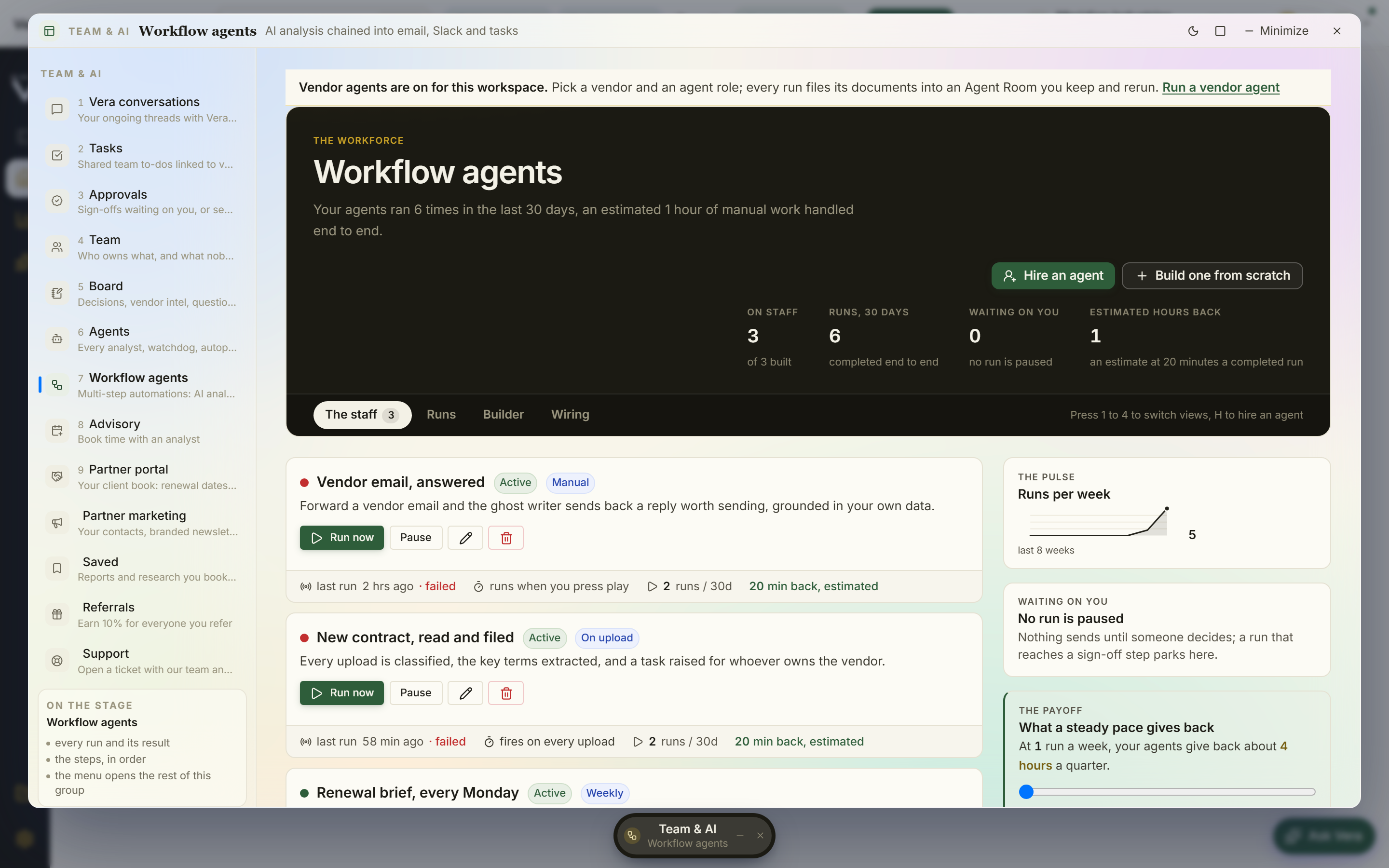Delete Vendor email agent with trash icon
This screenshot has height=868, width=1389.
point(505,538)
